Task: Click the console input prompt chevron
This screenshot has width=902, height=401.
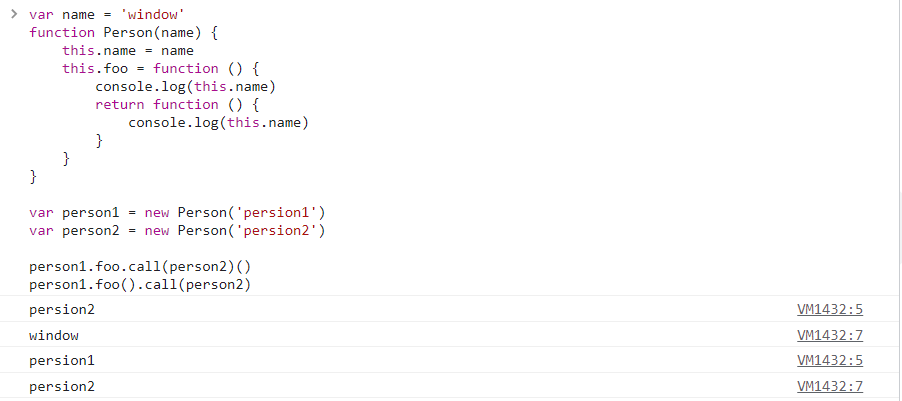Action: pos(14,14)
